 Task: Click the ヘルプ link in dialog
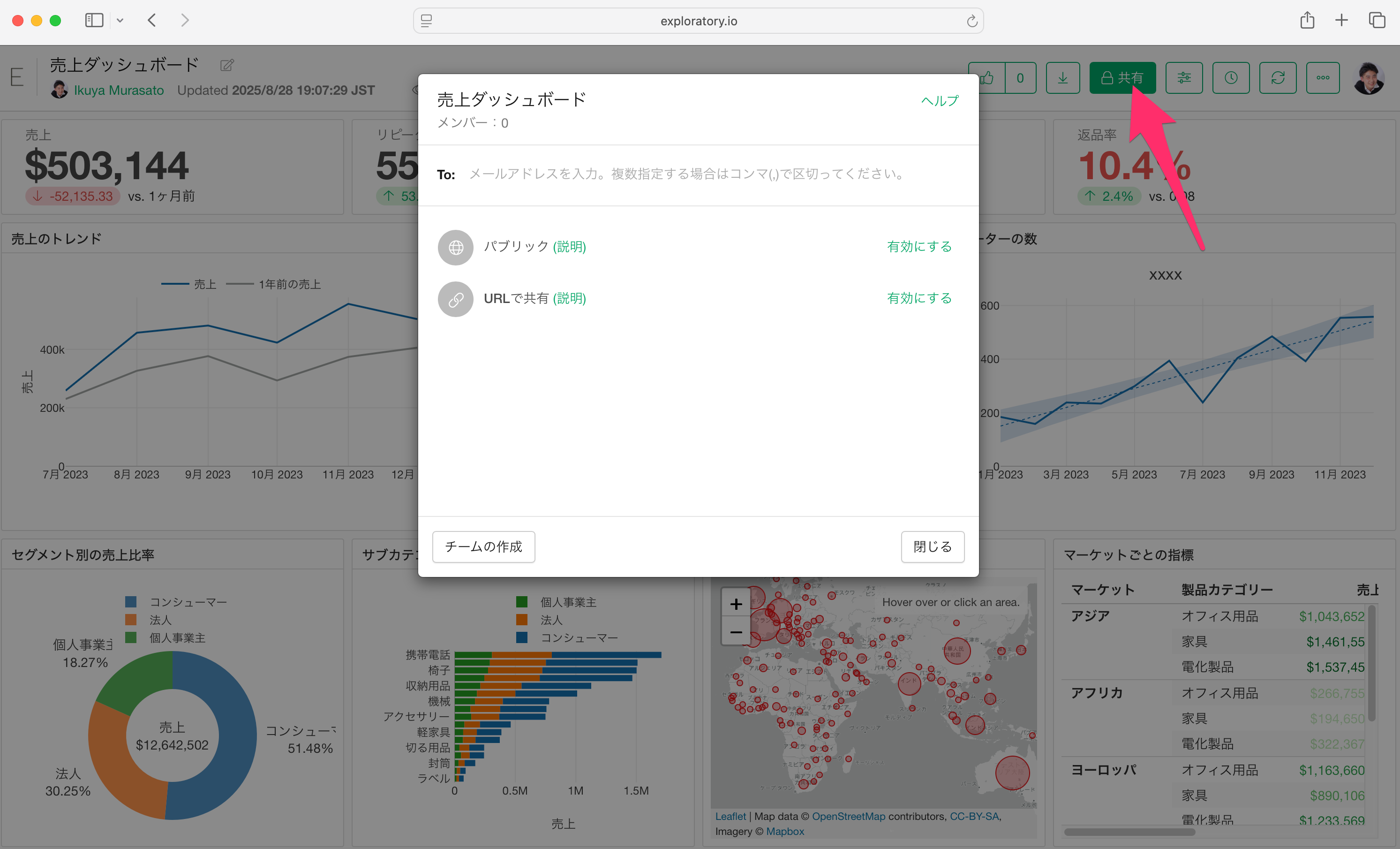pos(940,100)
